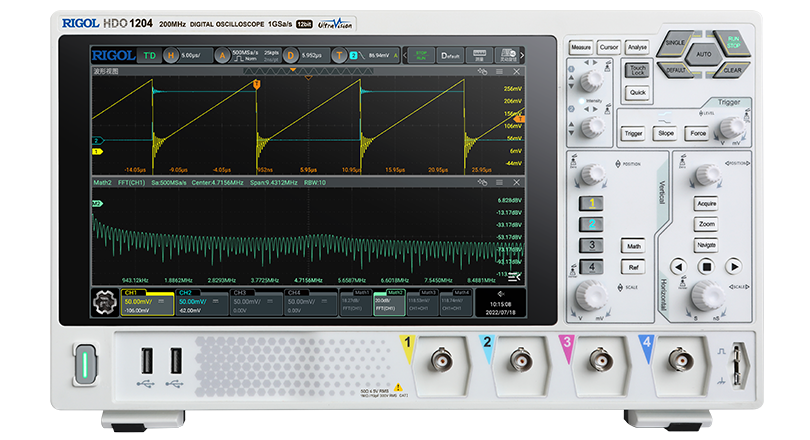Tap the orange D delay settings icon

pyautogui.click(x=291, y=55)
